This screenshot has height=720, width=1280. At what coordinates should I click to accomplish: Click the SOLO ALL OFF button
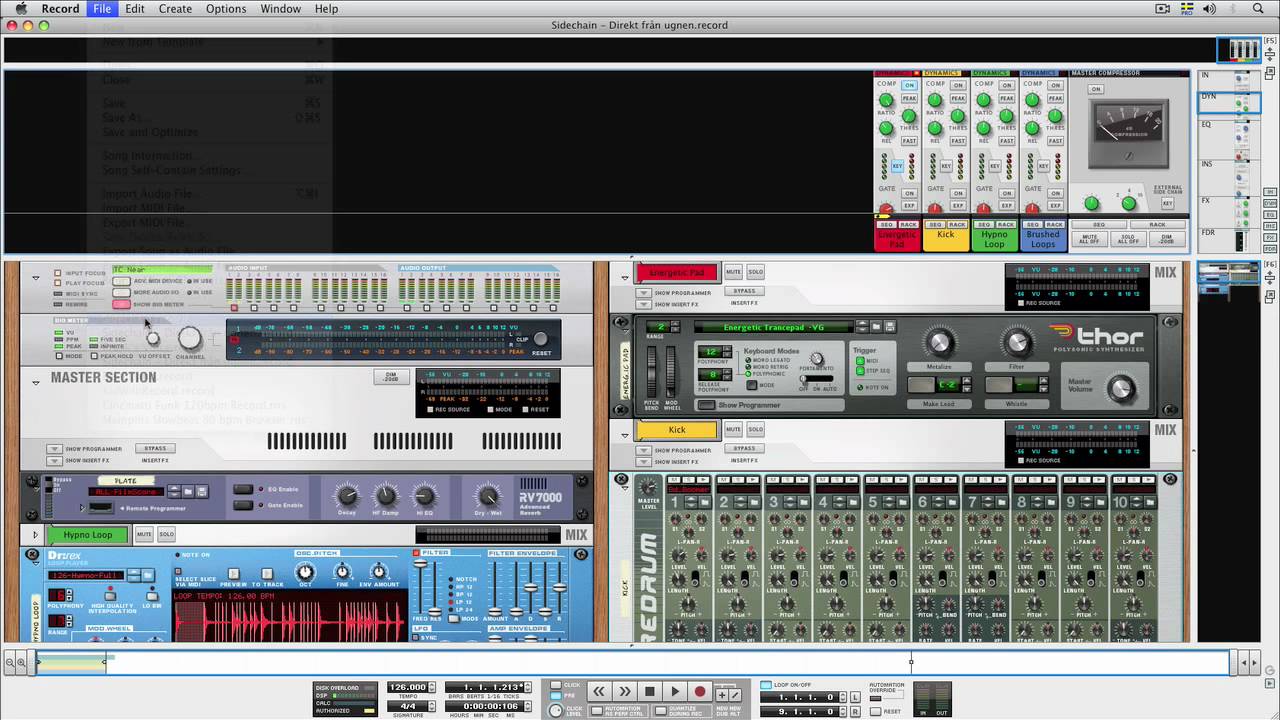(x=1128, y=239)
